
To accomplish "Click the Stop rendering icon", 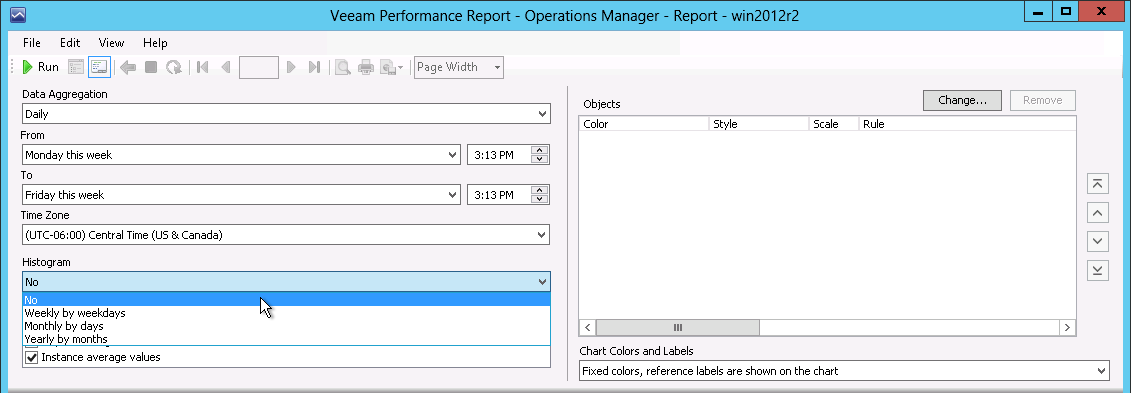I will pyautogui.click(x=151, y=67).
